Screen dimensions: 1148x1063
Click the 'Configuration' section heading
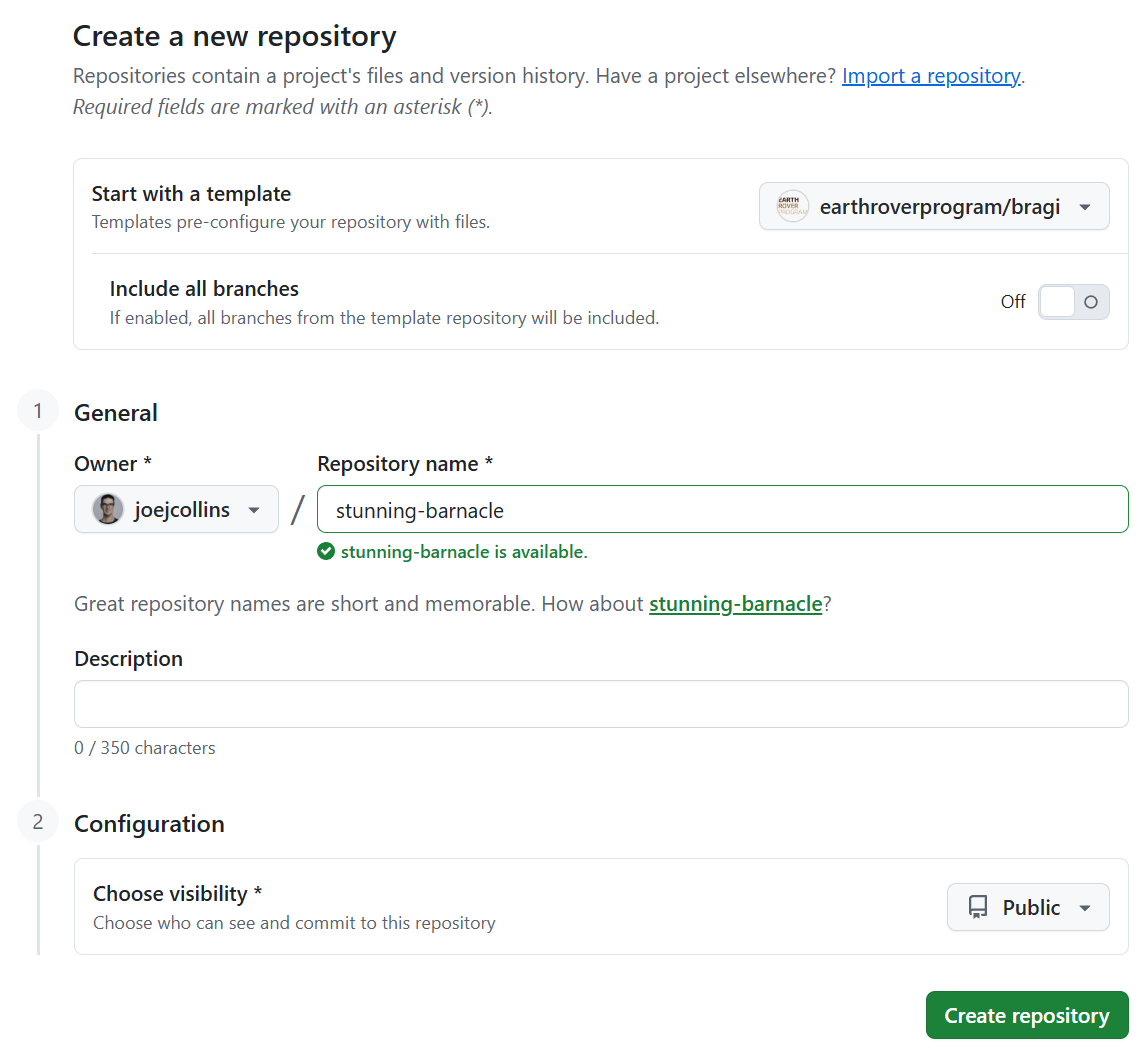pyautogui.click(x=149, y=824)
